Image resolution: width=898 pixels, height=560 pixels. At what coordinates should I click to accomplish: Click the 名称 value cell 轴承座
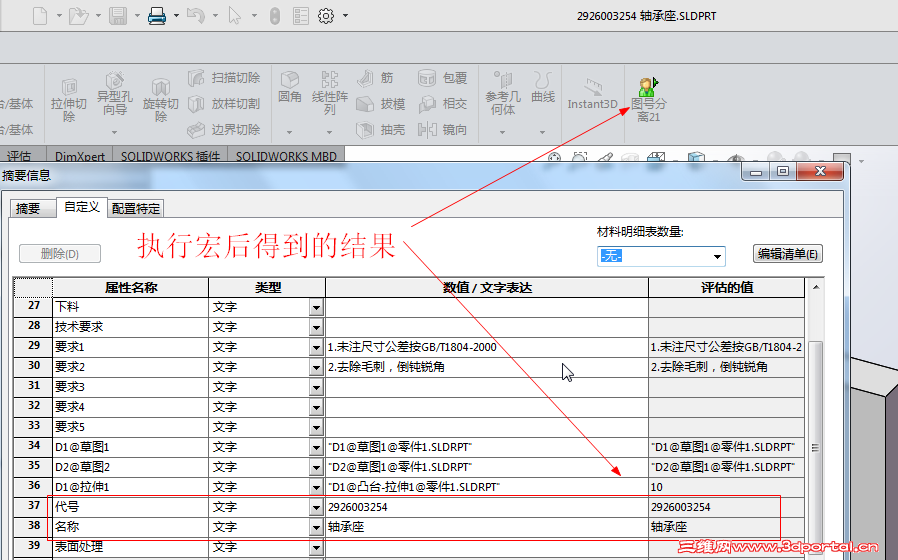[487, 527]
